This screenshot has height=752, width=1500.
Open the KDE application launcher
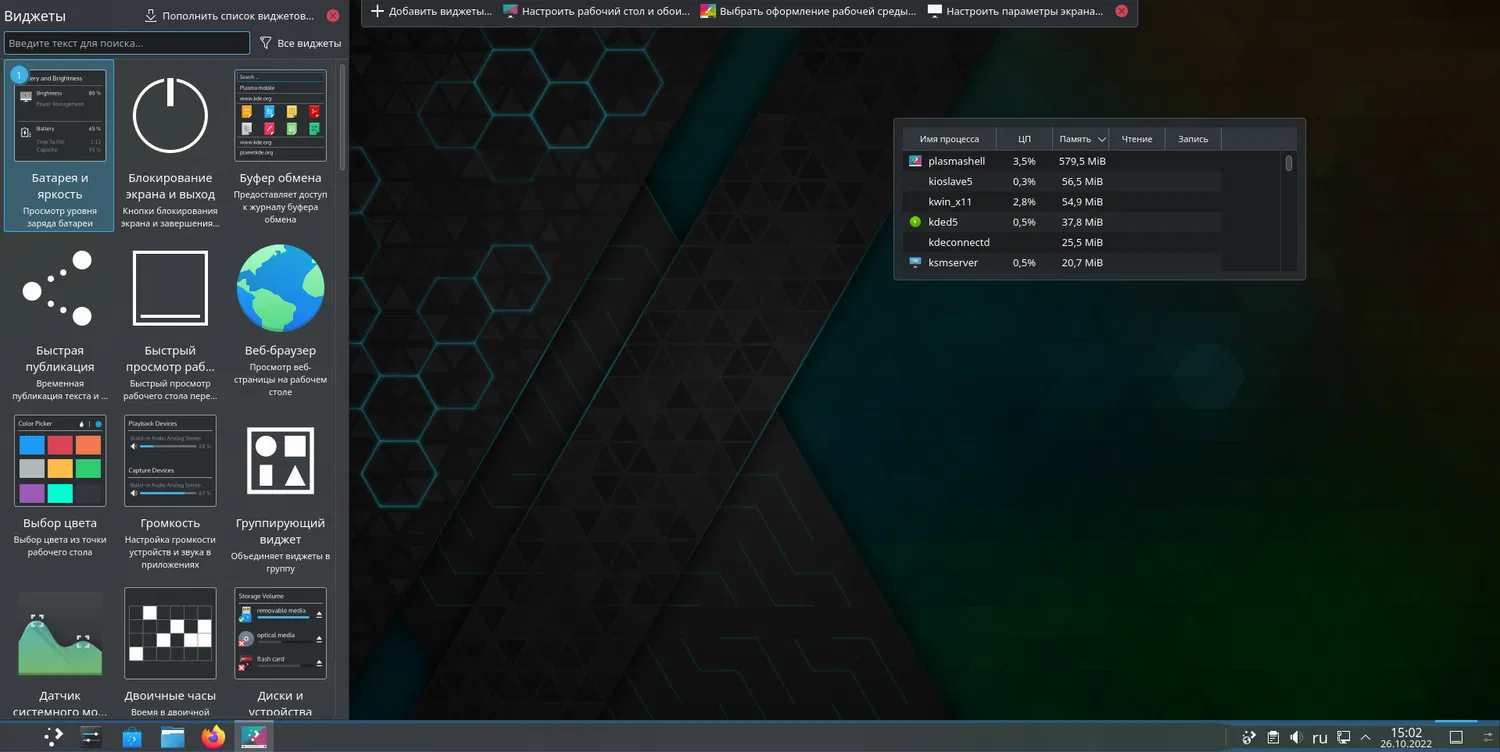pyautogui.click(x=53, y=737)
